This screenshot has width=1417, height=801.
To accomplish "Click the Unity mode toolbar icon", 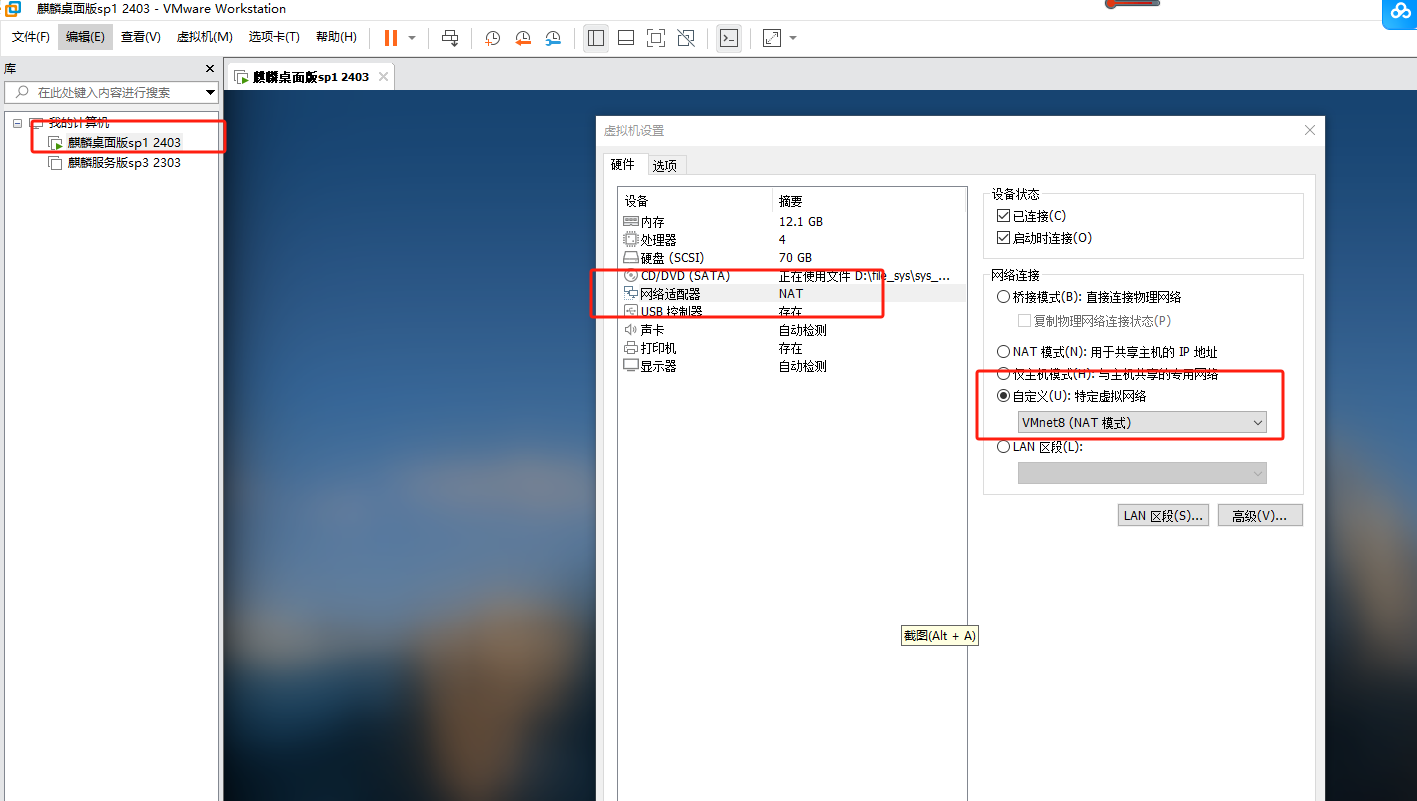I will 686,38.
